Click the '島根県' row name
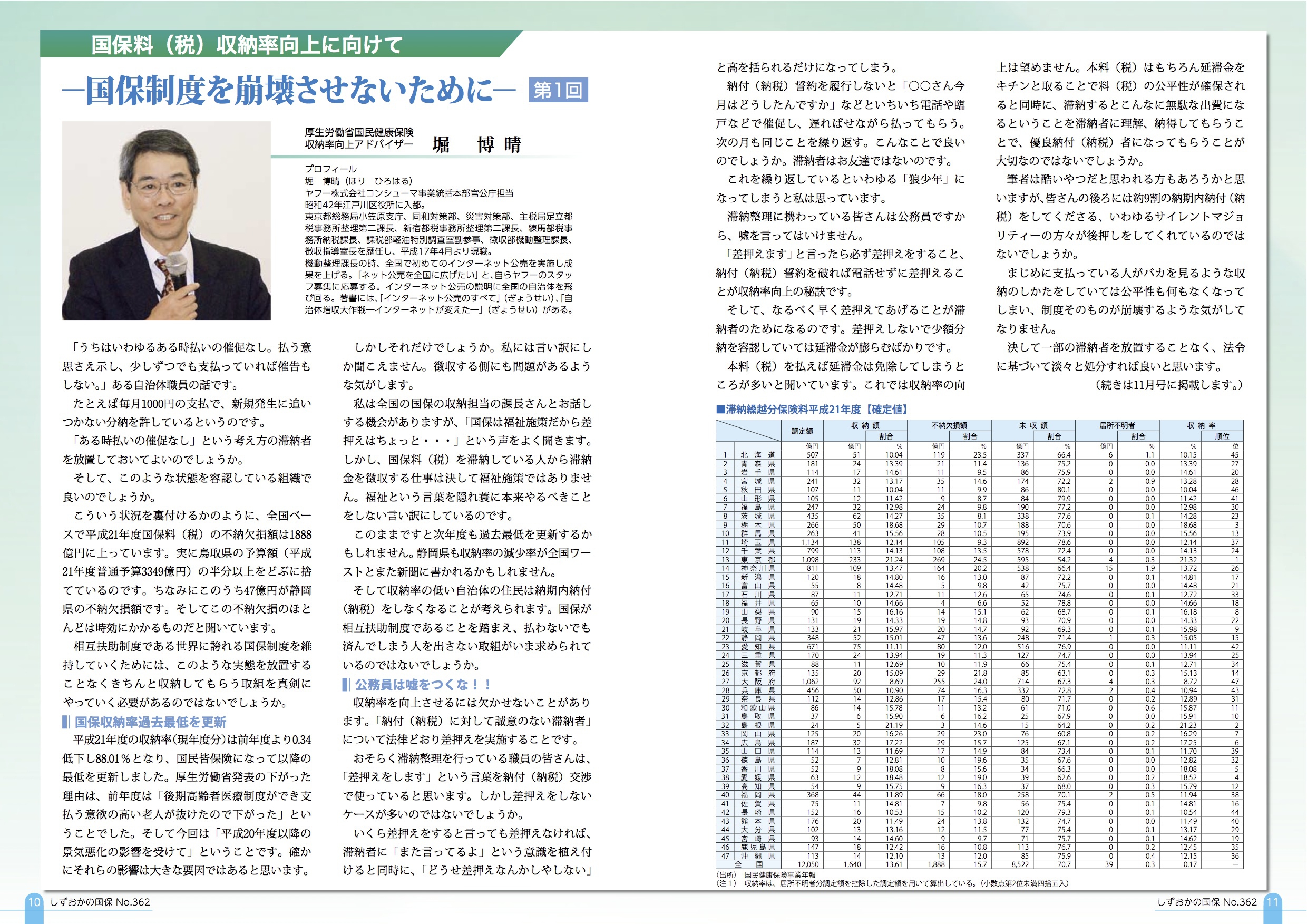Viewport: 1307px width, 924px height. 758,725
